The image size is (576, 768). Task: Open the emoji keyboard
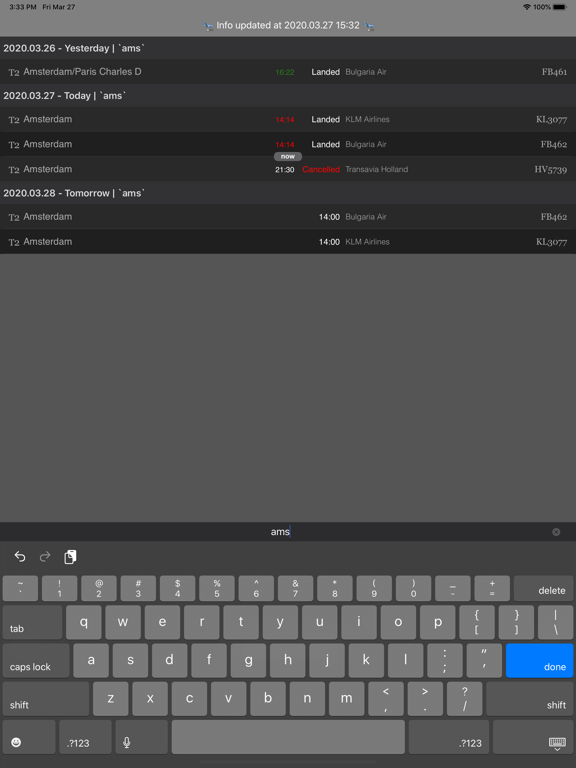[x=29, y=737]
